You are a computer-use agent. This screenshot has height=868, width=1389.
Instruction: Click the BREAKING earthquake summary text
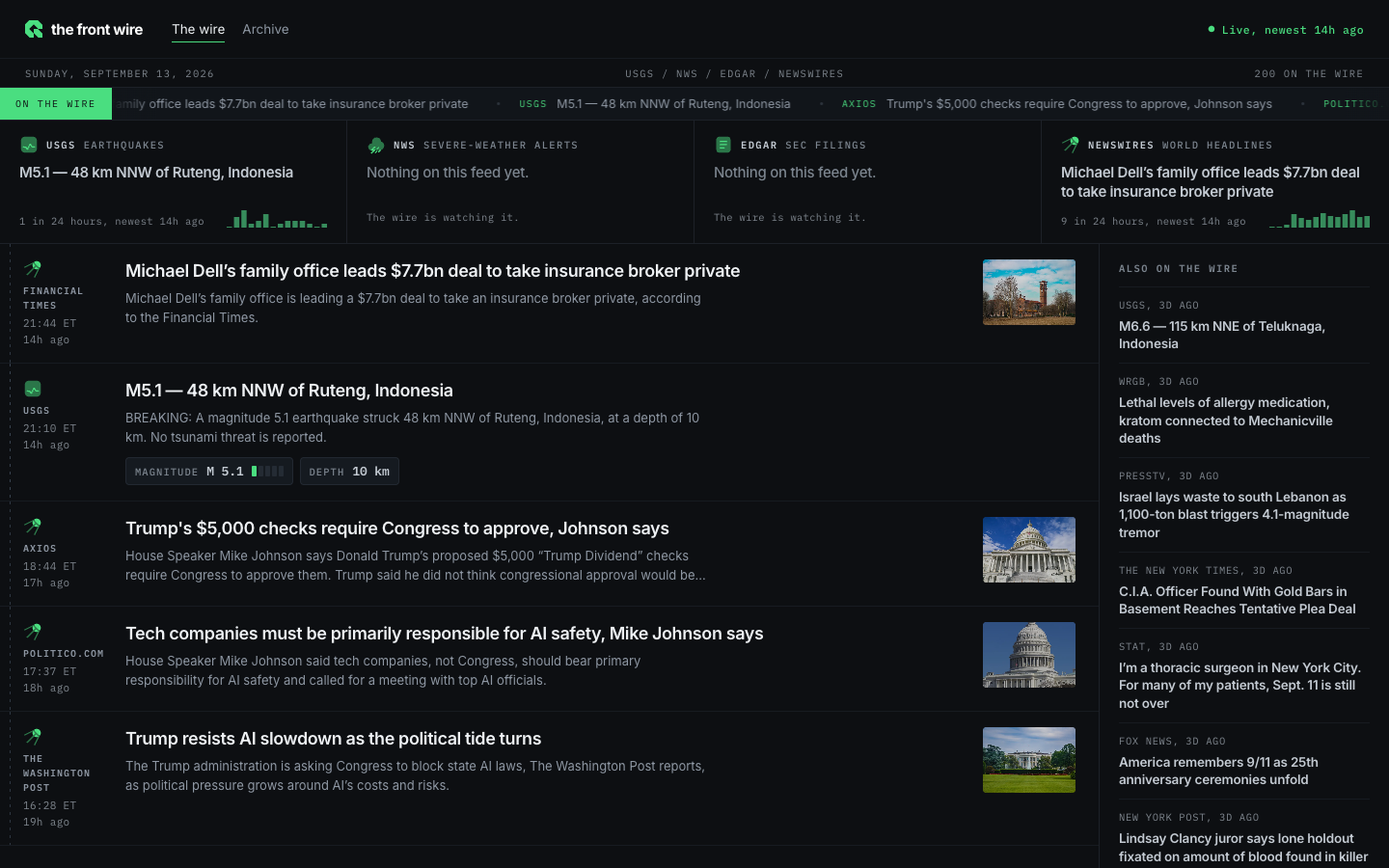413,427
